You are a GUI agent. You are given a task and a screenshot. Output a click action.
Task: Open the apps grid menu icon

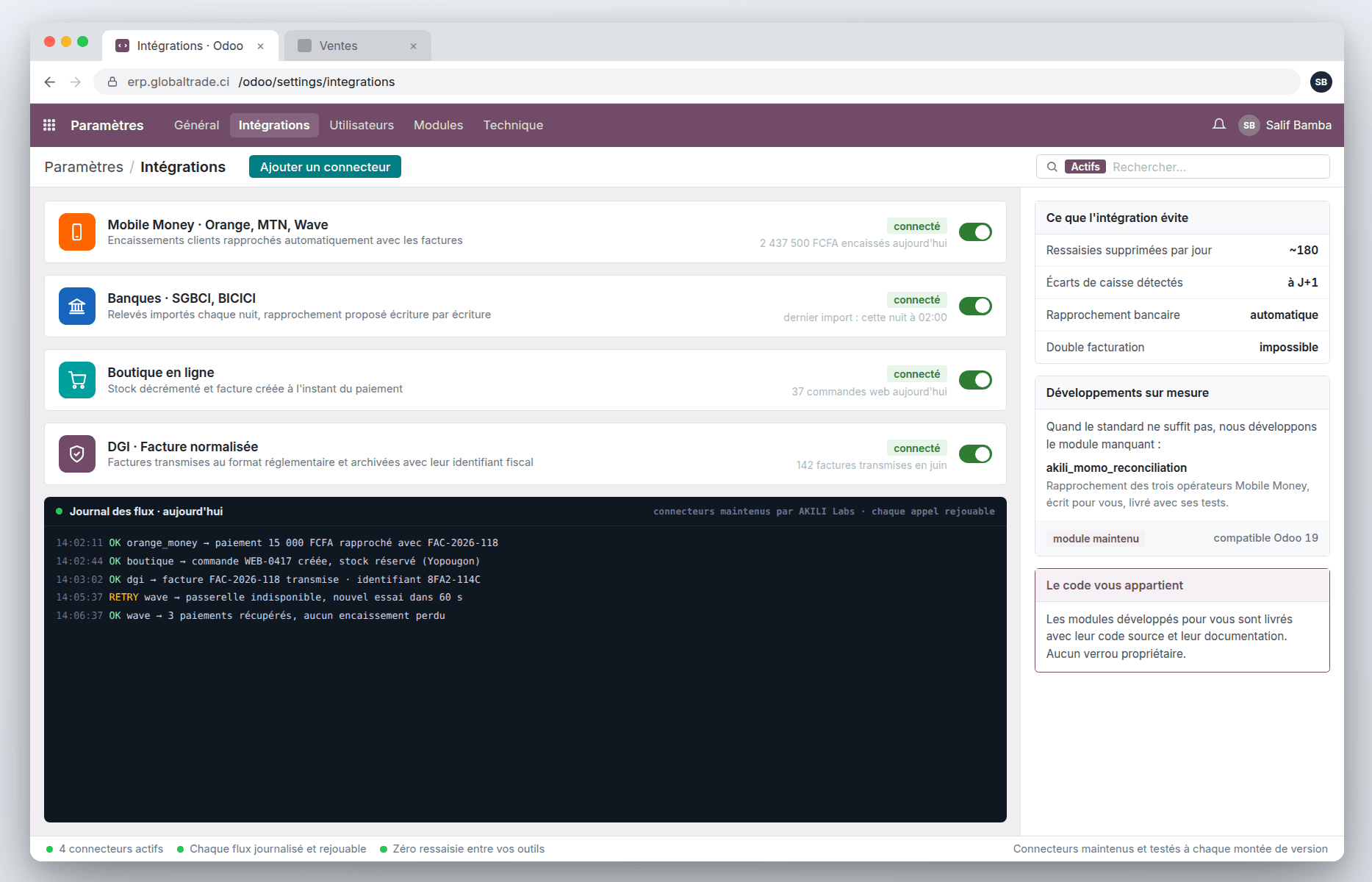tap(49, 125)
